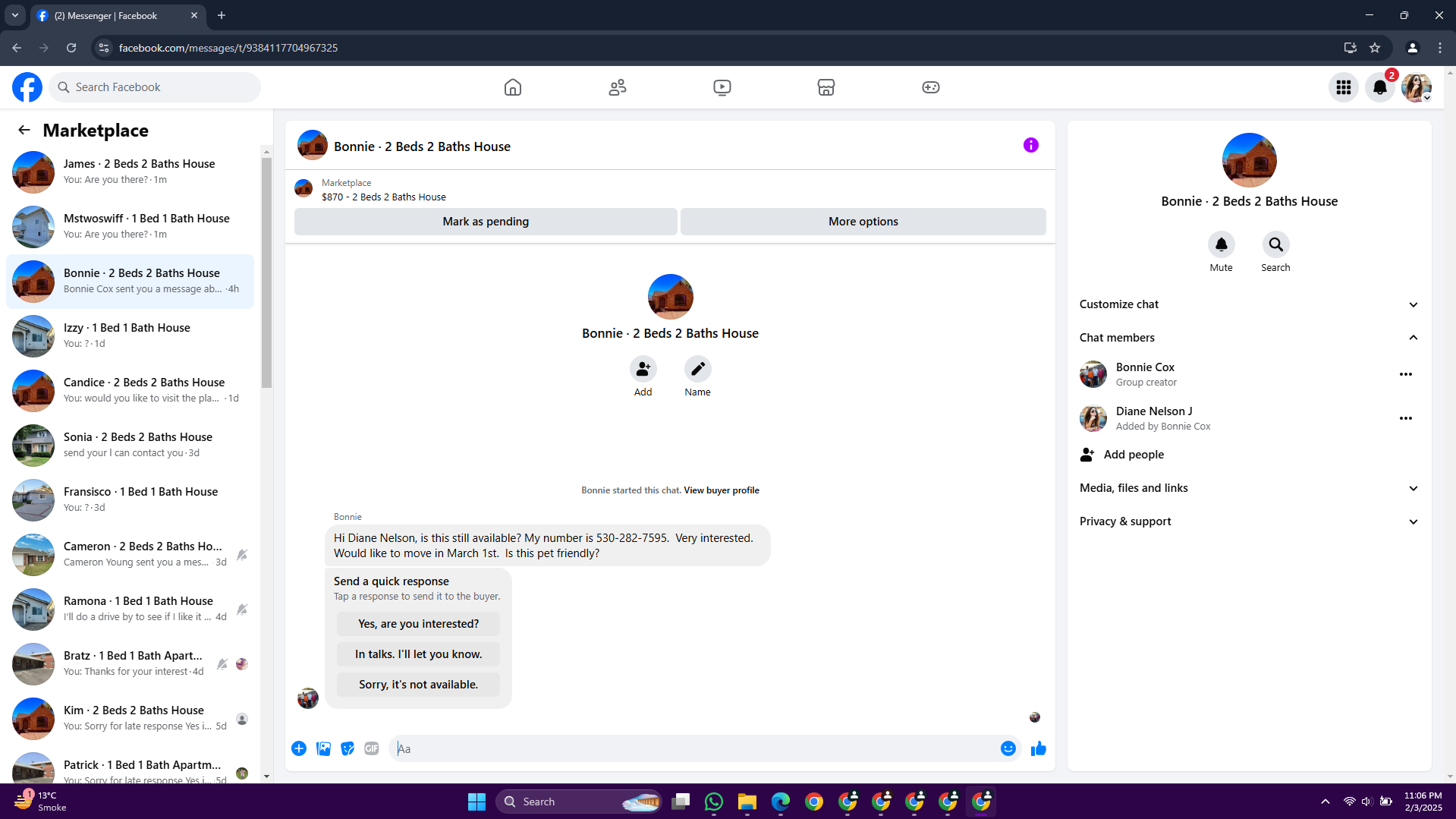Viewport: 1456px width, 819px height.
Task: Search in conversation magnifier icon
Action: click(x=1276, y=244)
